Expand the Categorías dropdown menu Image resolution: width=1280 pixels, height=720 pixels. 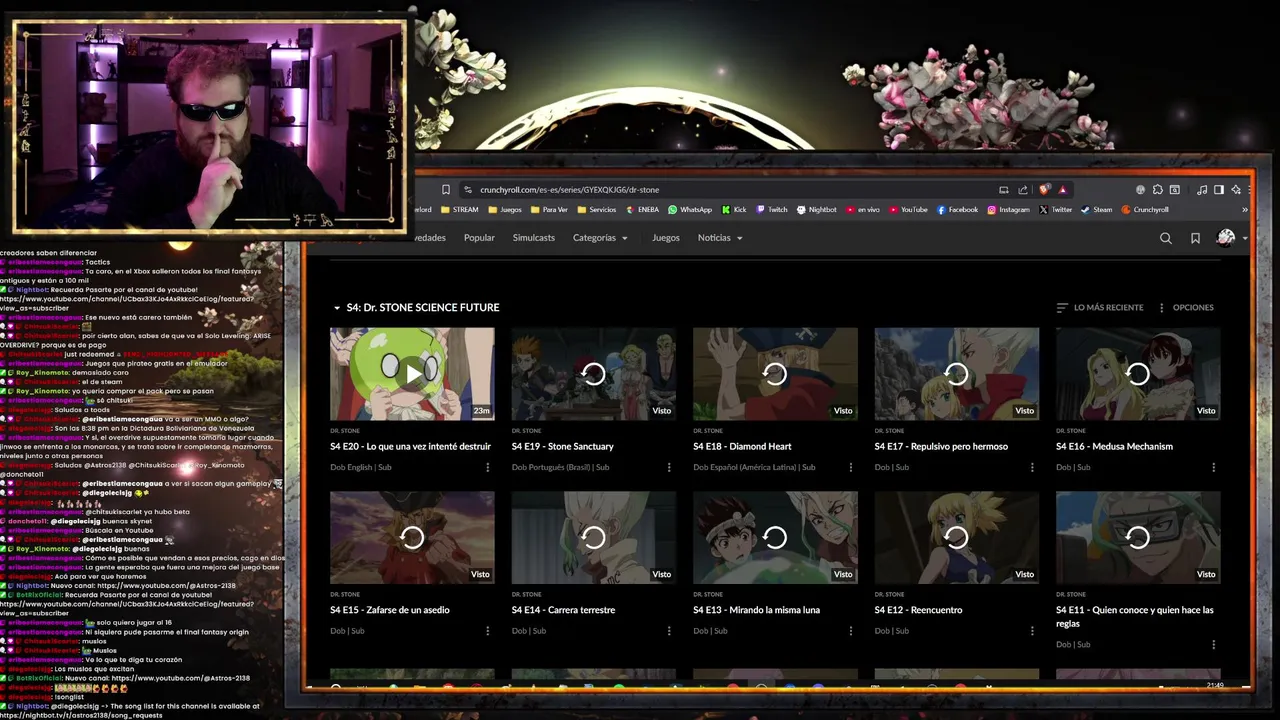click(x=600, y=238)
